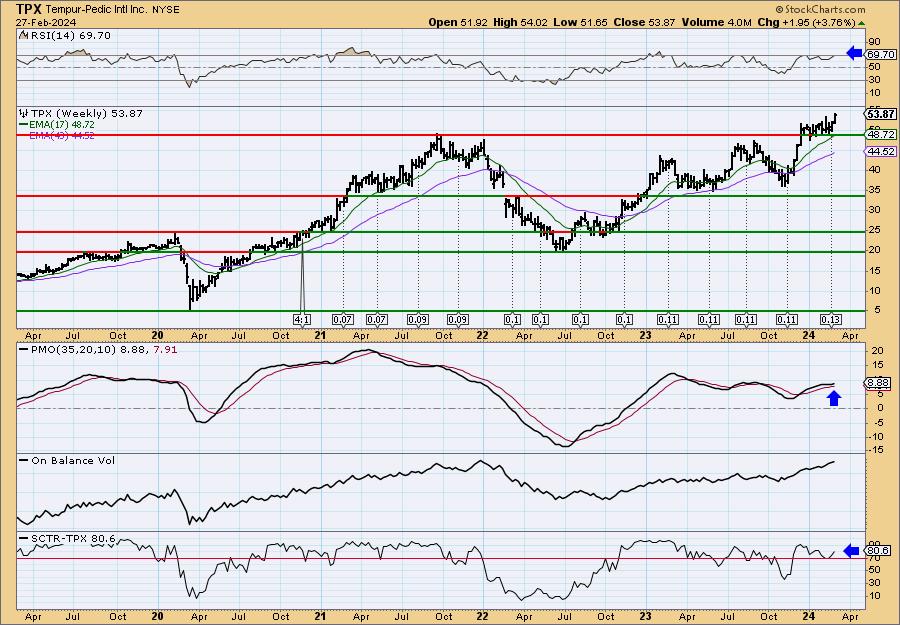Click the green up-triangle beside Chg value

tap(861, 22)
